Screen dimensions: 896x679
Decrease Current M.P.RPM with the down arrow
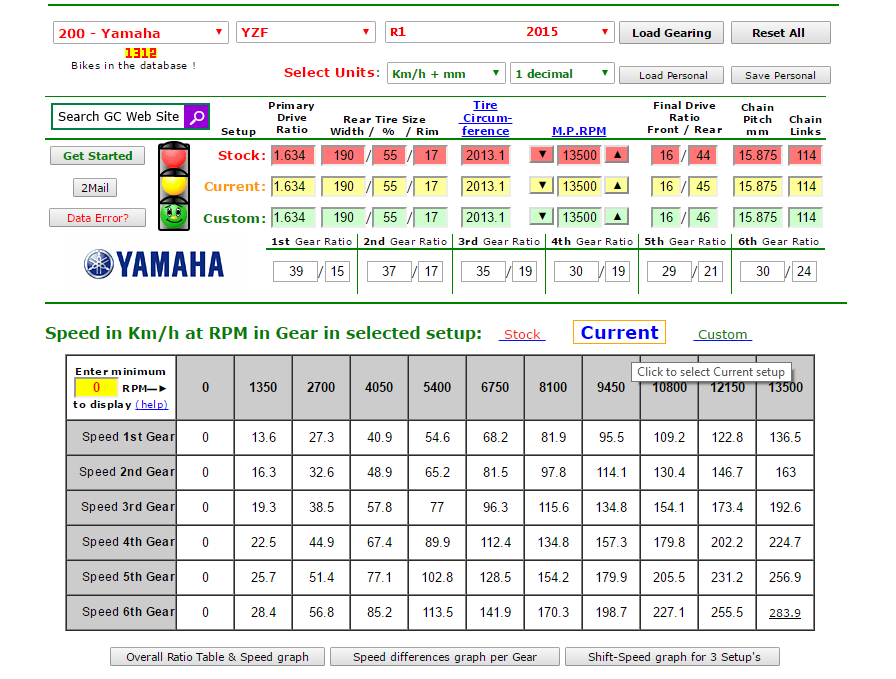tap(541, 186)
